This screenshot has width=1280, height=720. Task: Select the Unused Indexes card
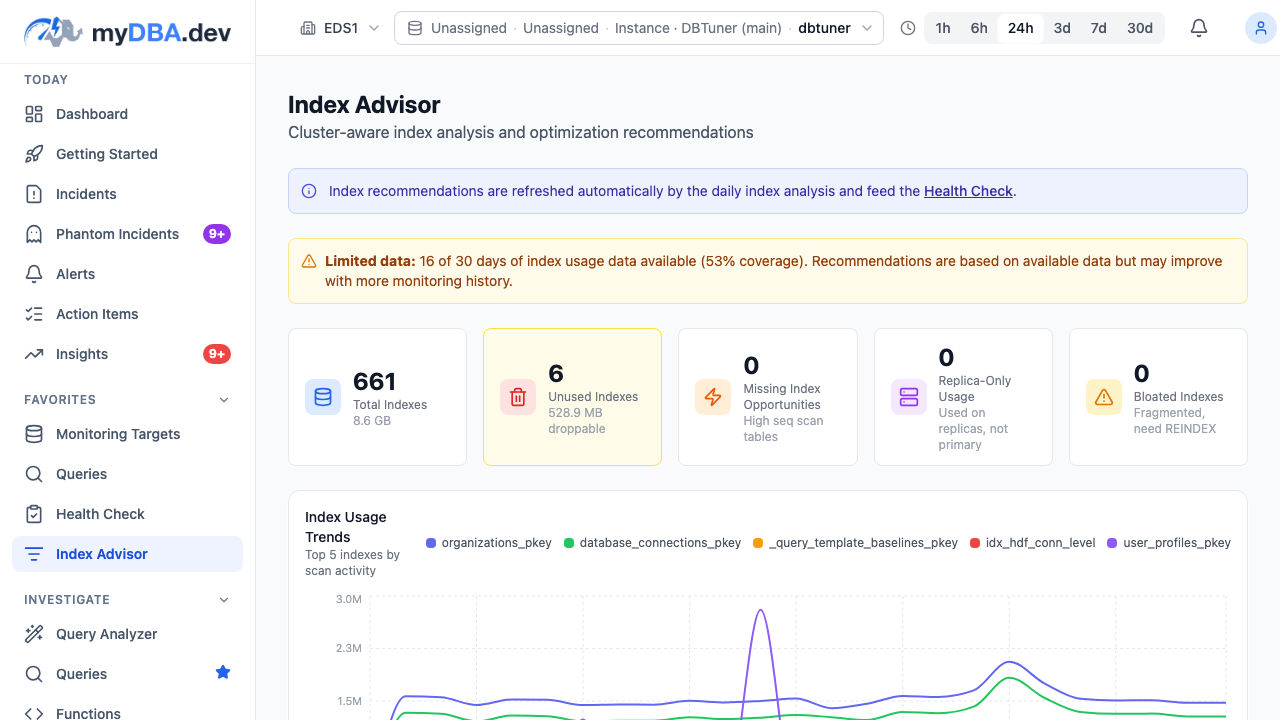[x=572, y=397]
